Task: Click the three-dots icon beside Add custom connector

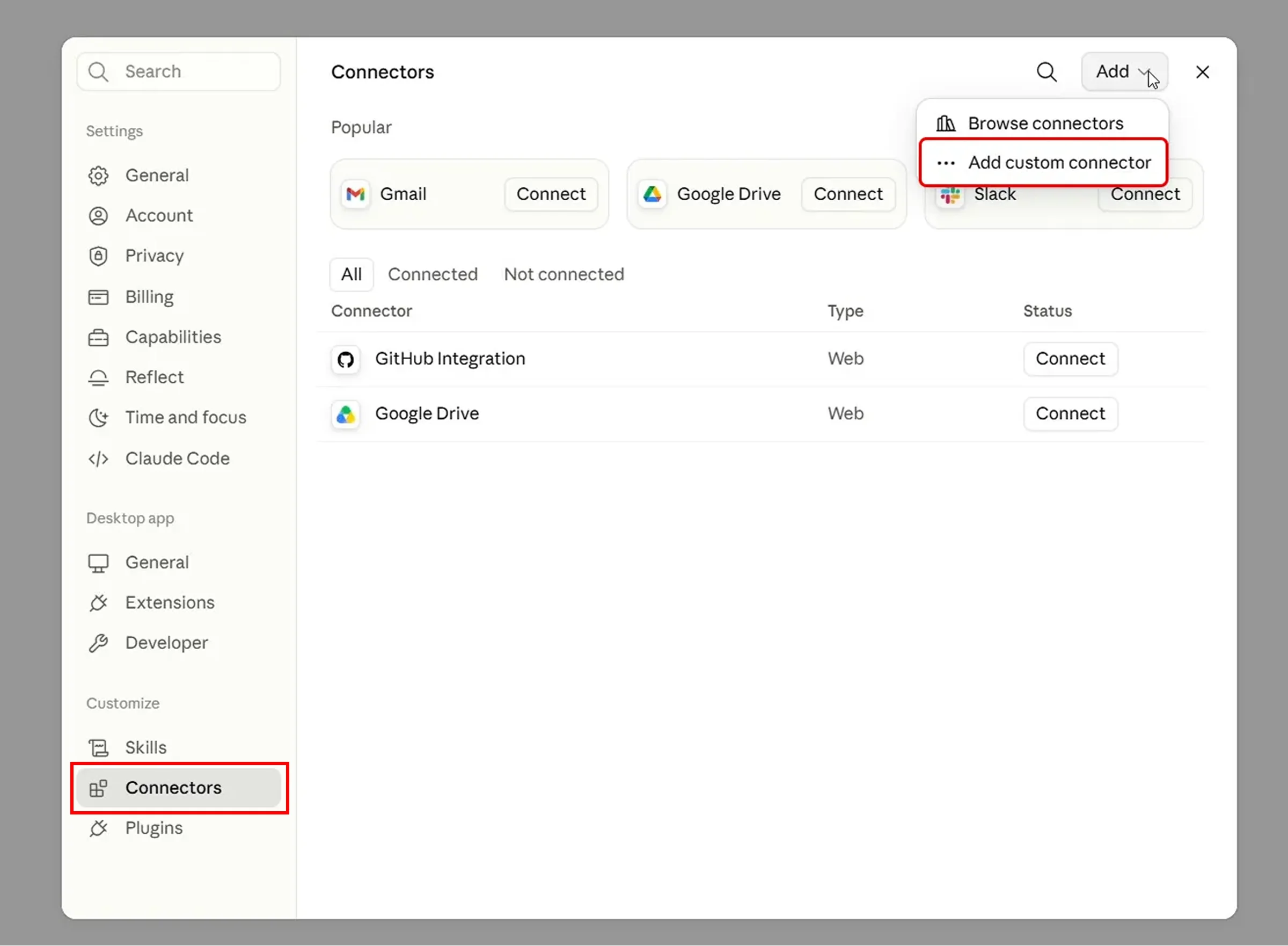Action: (x=945, y=163)
